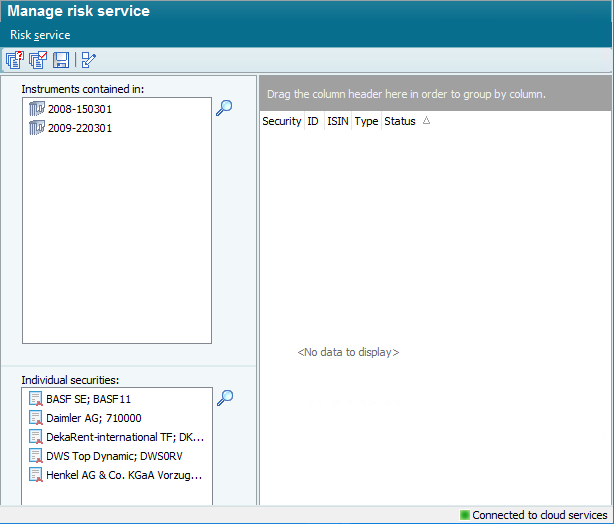Sort by the Security column header
The image size is (614, 524).
pos(281,121)
